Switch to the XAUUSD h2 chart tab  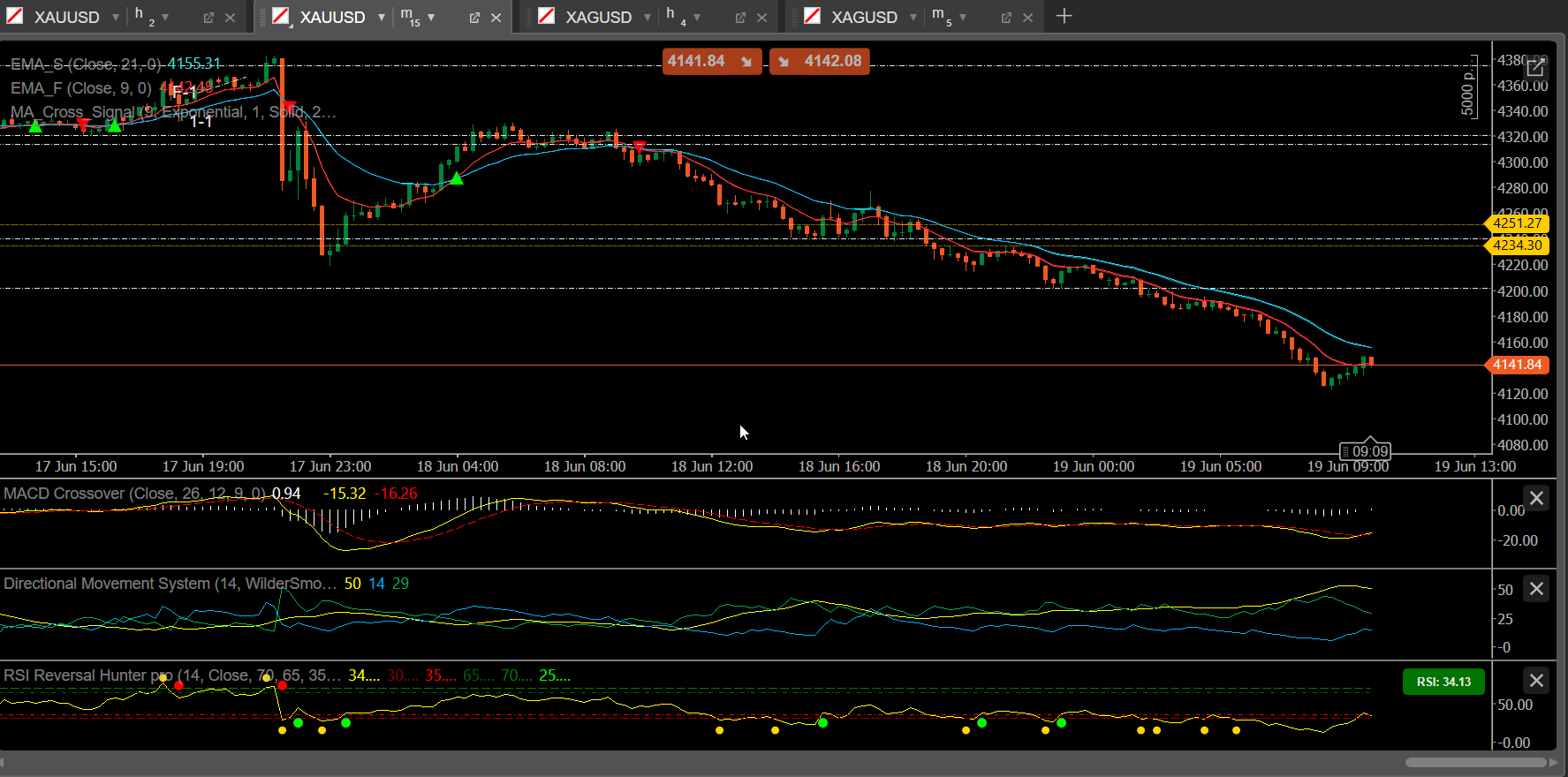pyautogui.click(x=66, y=17)
